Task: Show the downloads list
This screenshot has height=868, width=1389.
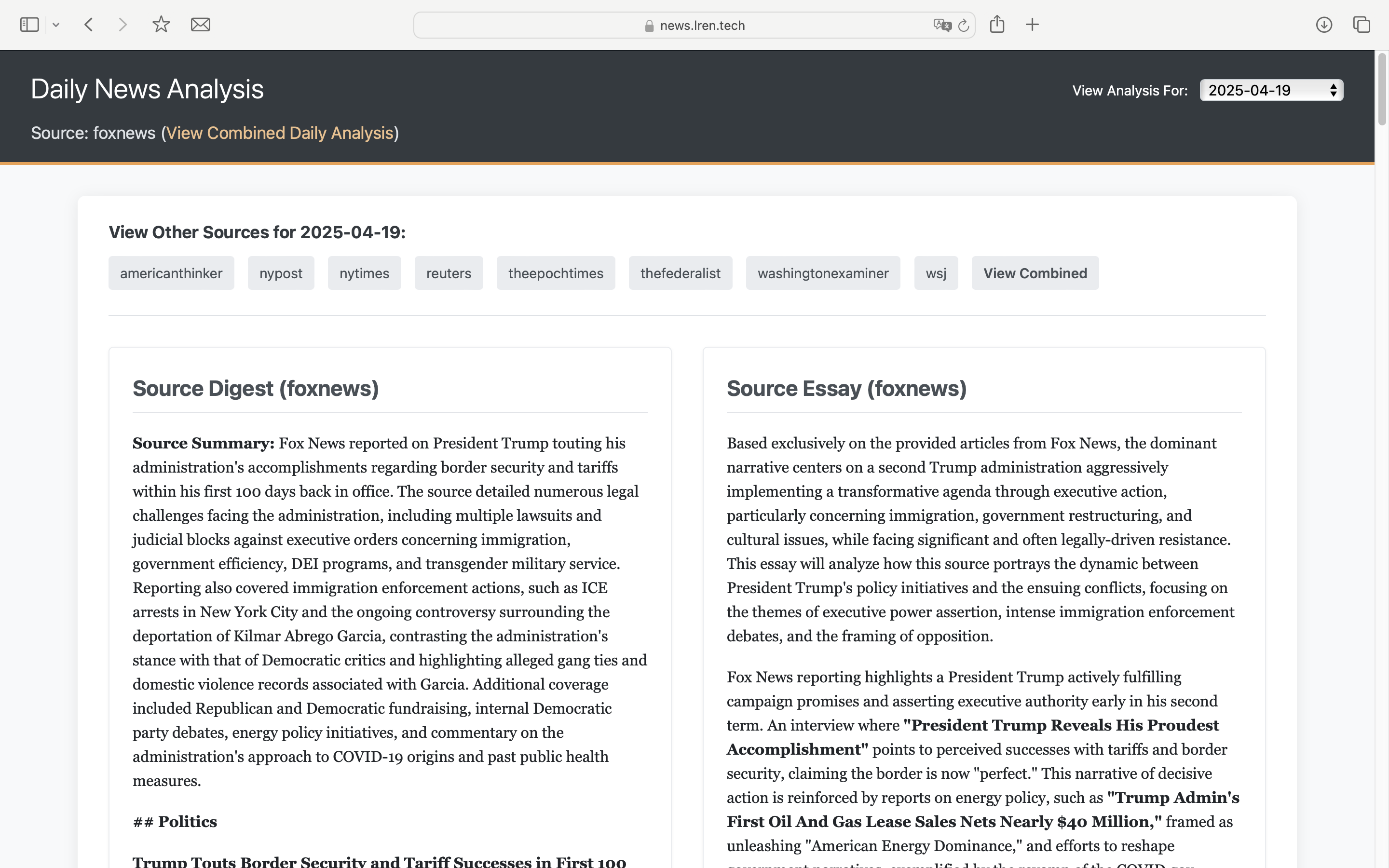Action: click(1323, 25)
